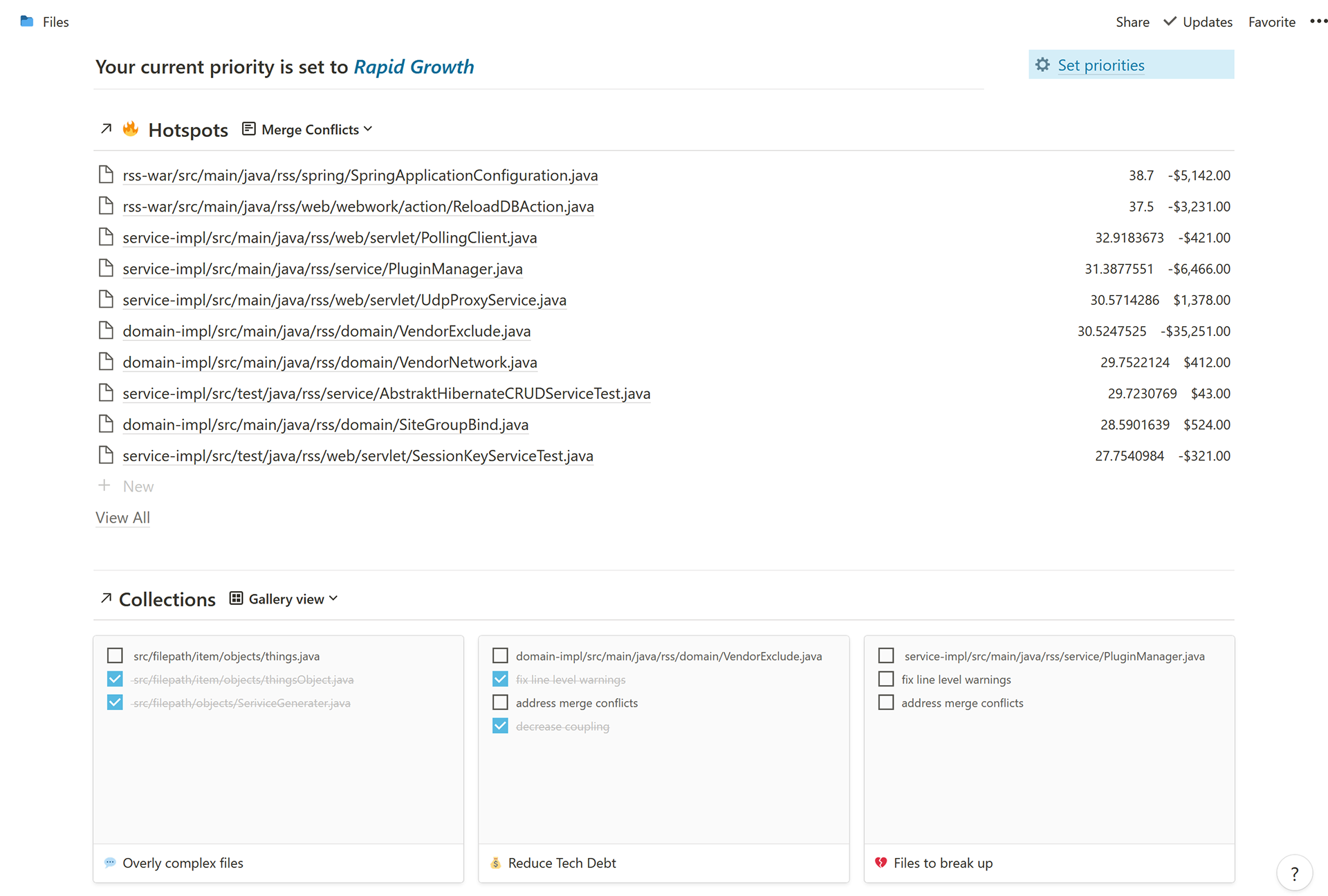Click the plus icon to add New

pos(104,485)
